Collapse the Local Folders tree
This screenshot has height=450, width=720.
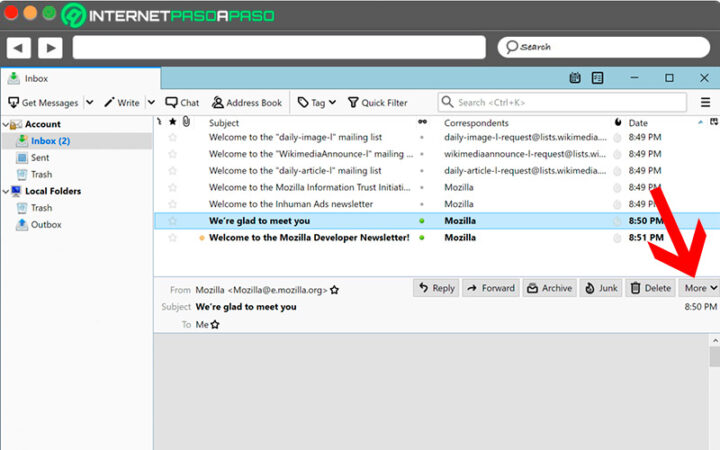[5, 191]
